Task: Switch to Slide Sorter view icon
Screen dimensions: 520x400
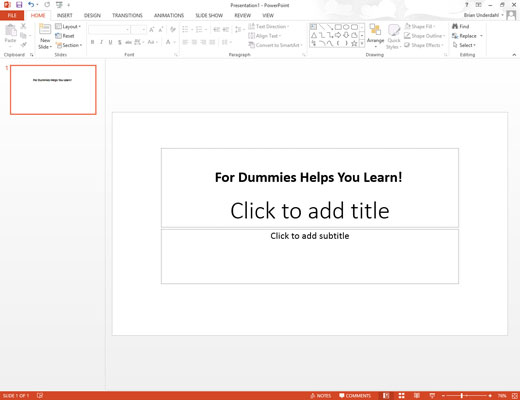Action: coord(401,396)
